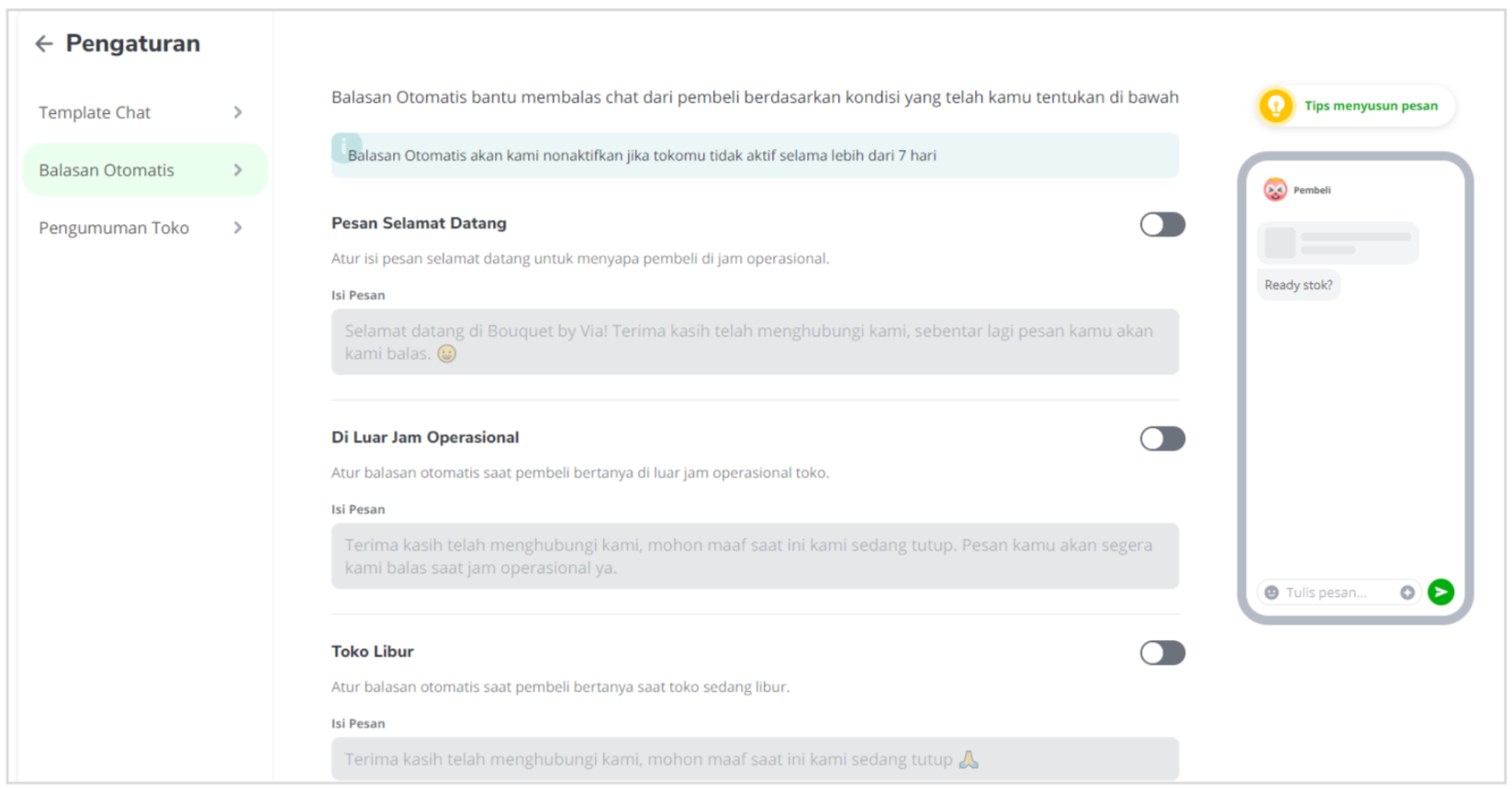Click the plus attachment icon in preview
Viewport: 1512px width, 789px height.
point(1406,592)
